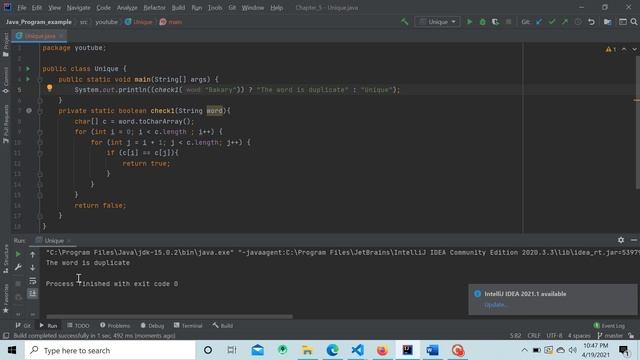Click the UTF-8 encoding status
The width and height of the screenshot is (640, 360).
[554, 336]
